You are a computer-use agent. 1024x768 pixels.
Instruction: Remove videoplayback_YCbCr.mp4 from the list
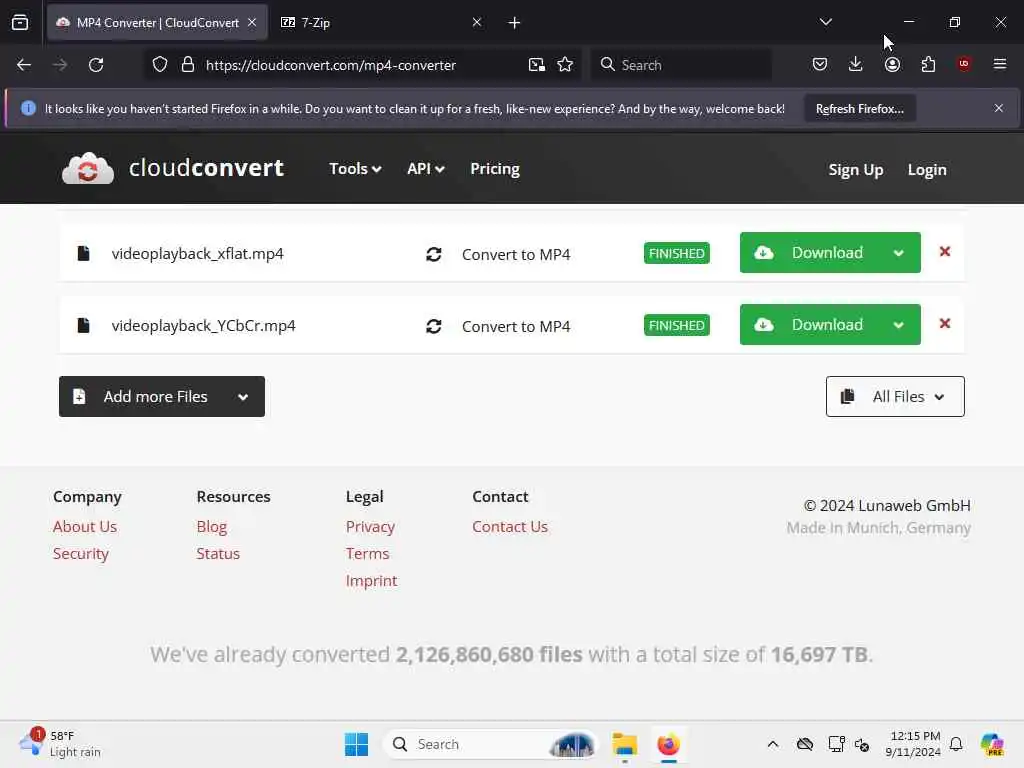pos(944,323)
